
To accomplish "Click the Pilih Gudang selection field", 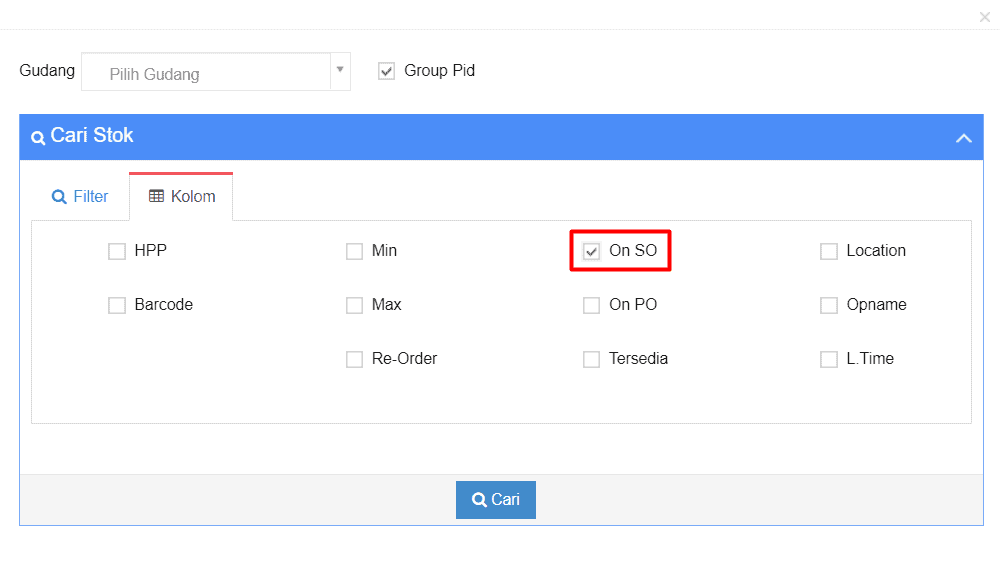I will [x=206, y=73].
